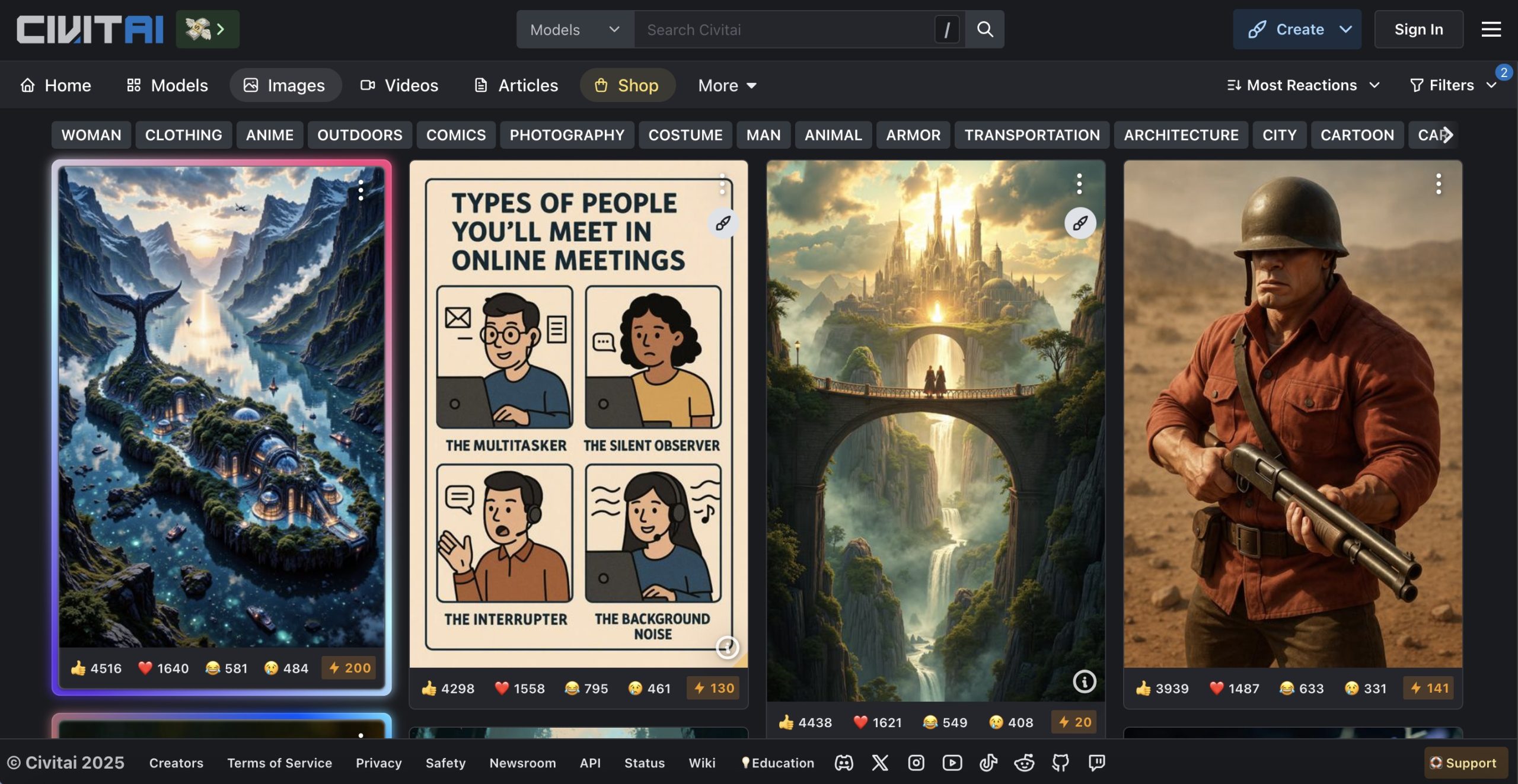This screenshot has width=1518, height=784.
Task: Open the Models search scope dropdown
Action: [x=575, y=29]
